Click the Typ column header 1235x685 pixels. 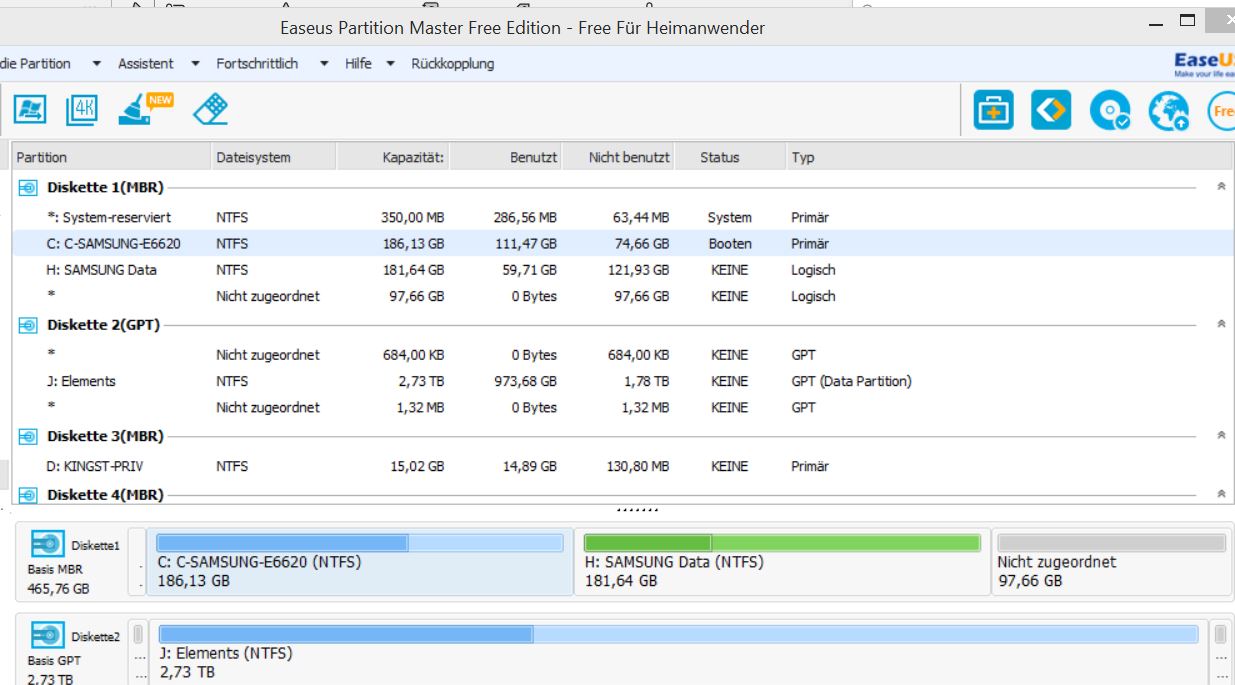pyautogui.click(x=1008, y=157)
